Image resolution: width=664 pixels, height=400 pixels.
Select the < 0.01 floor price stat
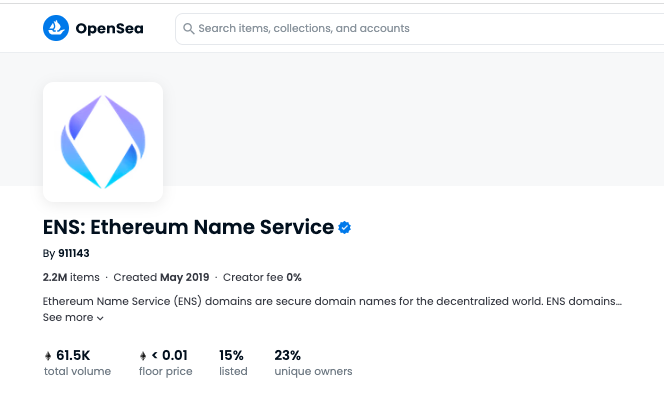pyautogui.click(x=166, y=363)
